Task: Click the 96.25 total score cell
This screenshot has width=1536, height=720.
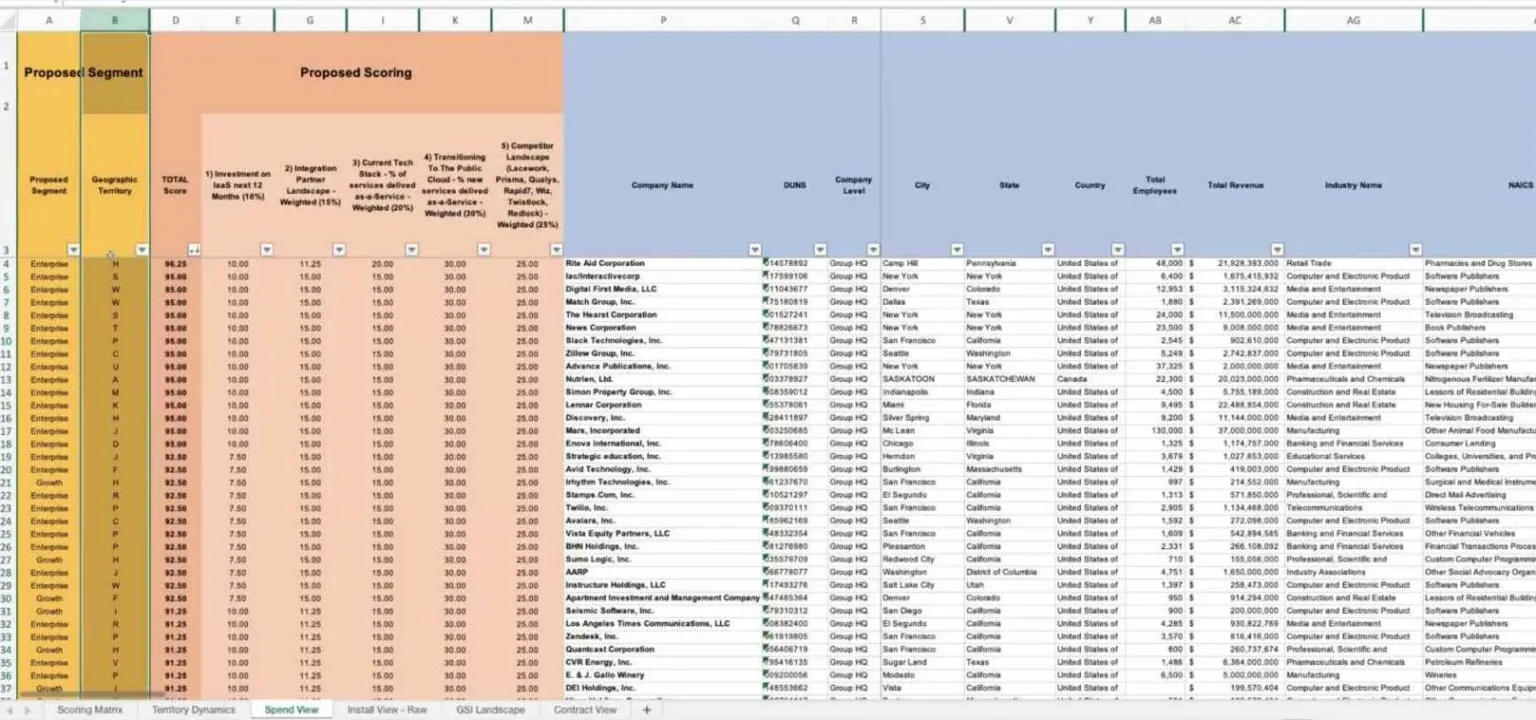Action: pyautogui.click(x=176, y=264)
